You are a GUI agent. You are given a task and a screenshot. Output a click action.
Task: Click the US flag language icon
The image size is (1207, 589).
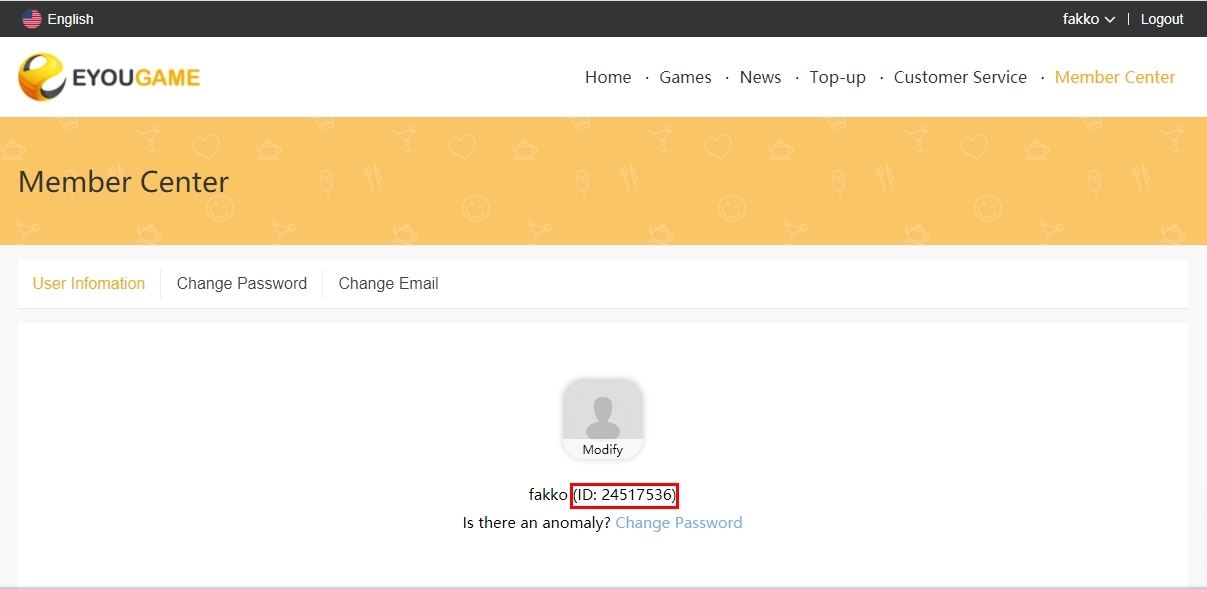coord(32,19)
